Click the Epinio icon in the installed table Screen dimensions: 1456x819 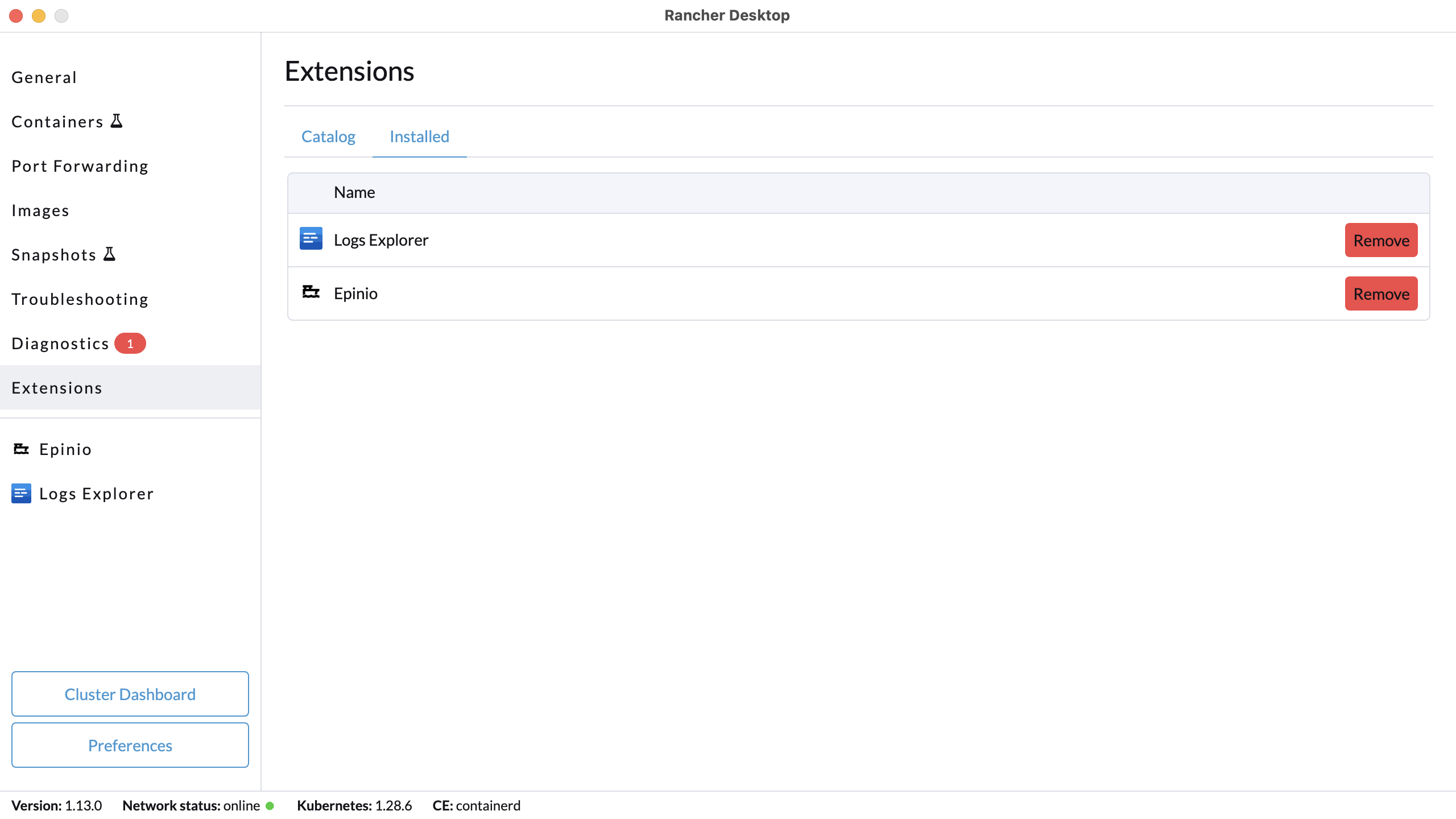311,292
